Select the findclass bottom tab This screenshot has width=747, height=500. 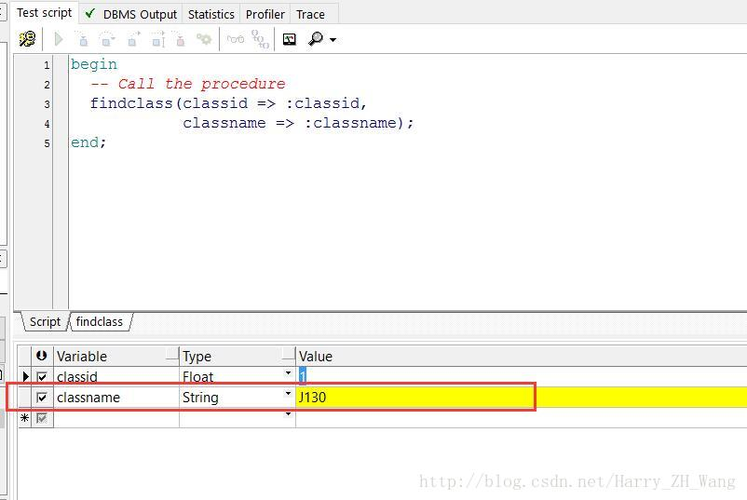click(99, 322)
